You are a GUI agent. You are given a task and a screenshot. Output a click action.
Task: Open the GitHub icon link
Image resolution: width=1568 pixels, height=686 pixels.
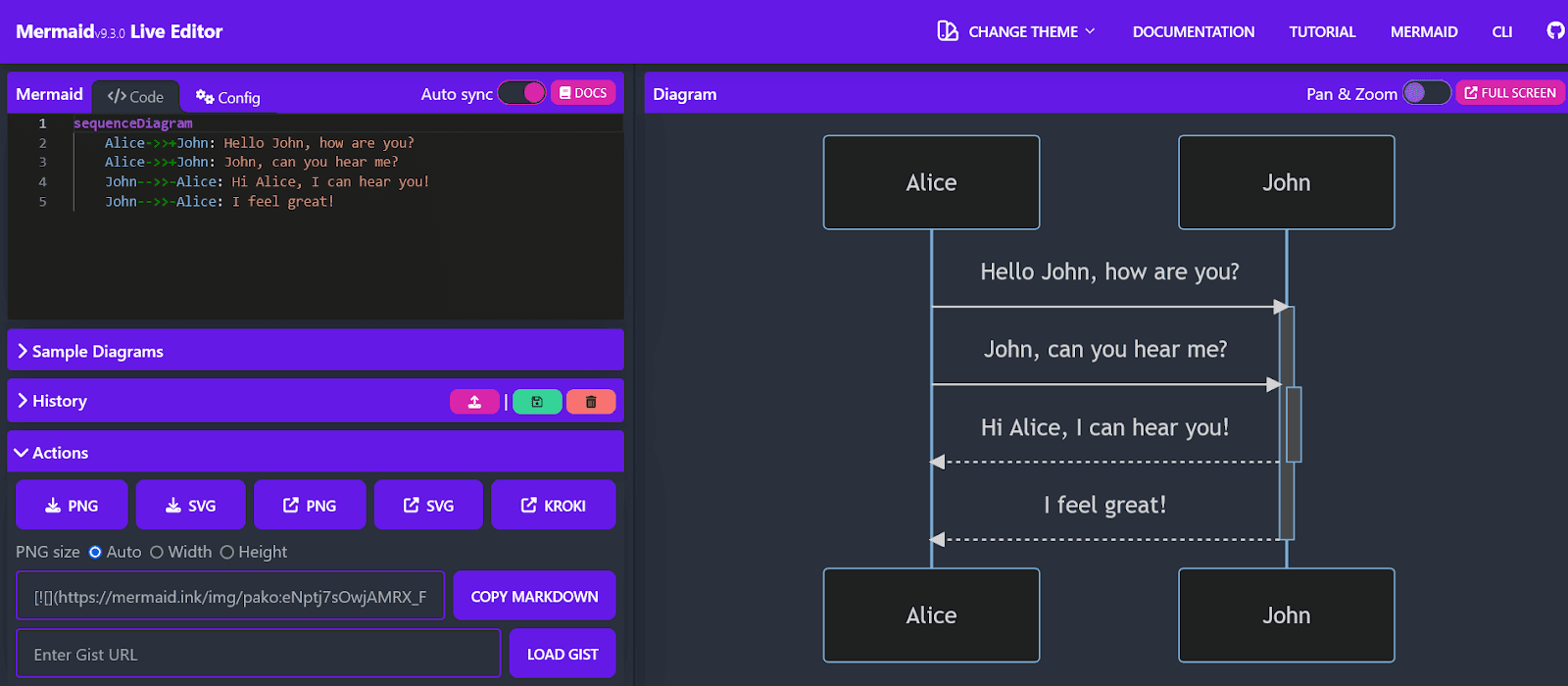click(x=1555, y=31)
